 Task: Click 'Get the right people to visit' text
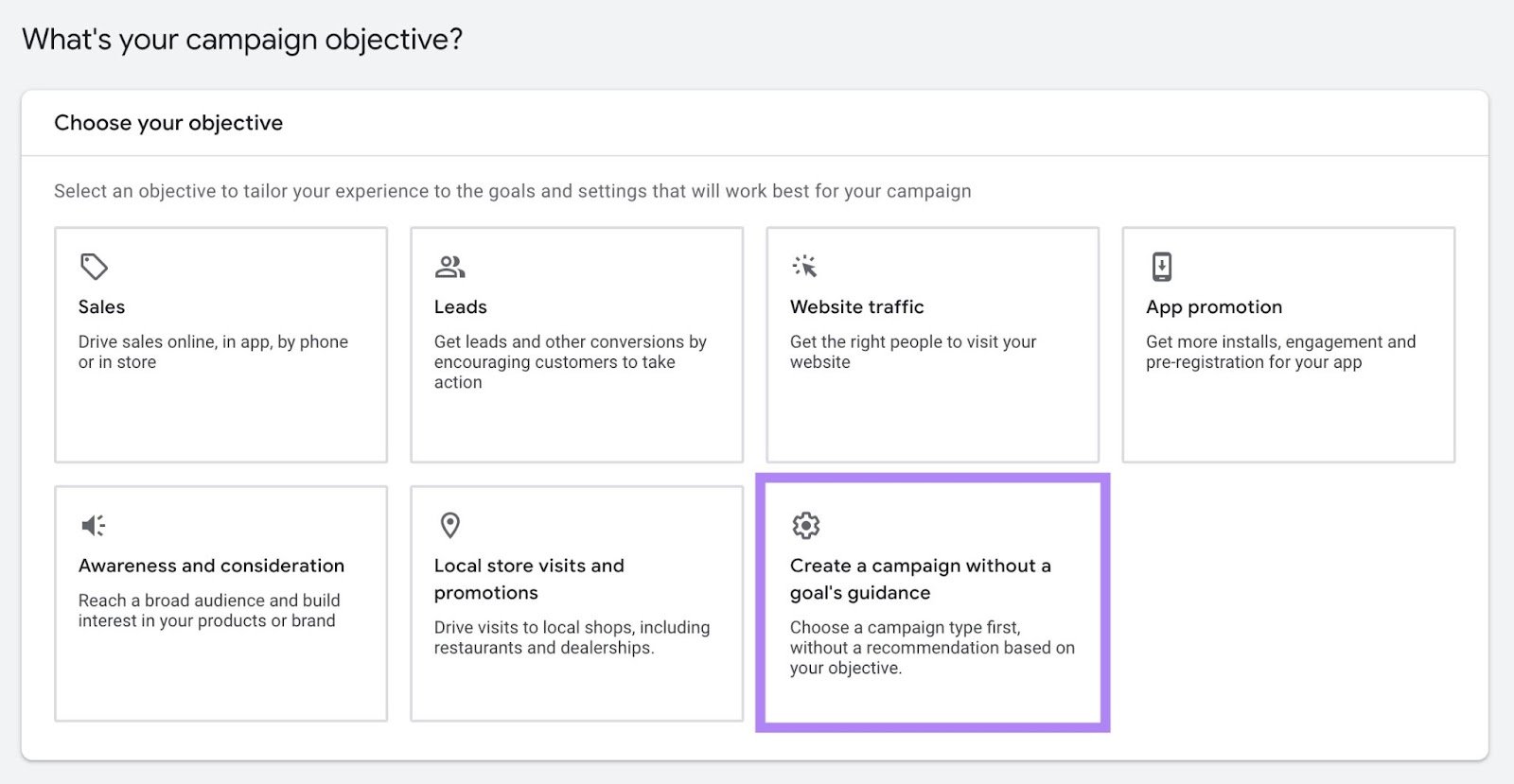click(x=913, y=352)
